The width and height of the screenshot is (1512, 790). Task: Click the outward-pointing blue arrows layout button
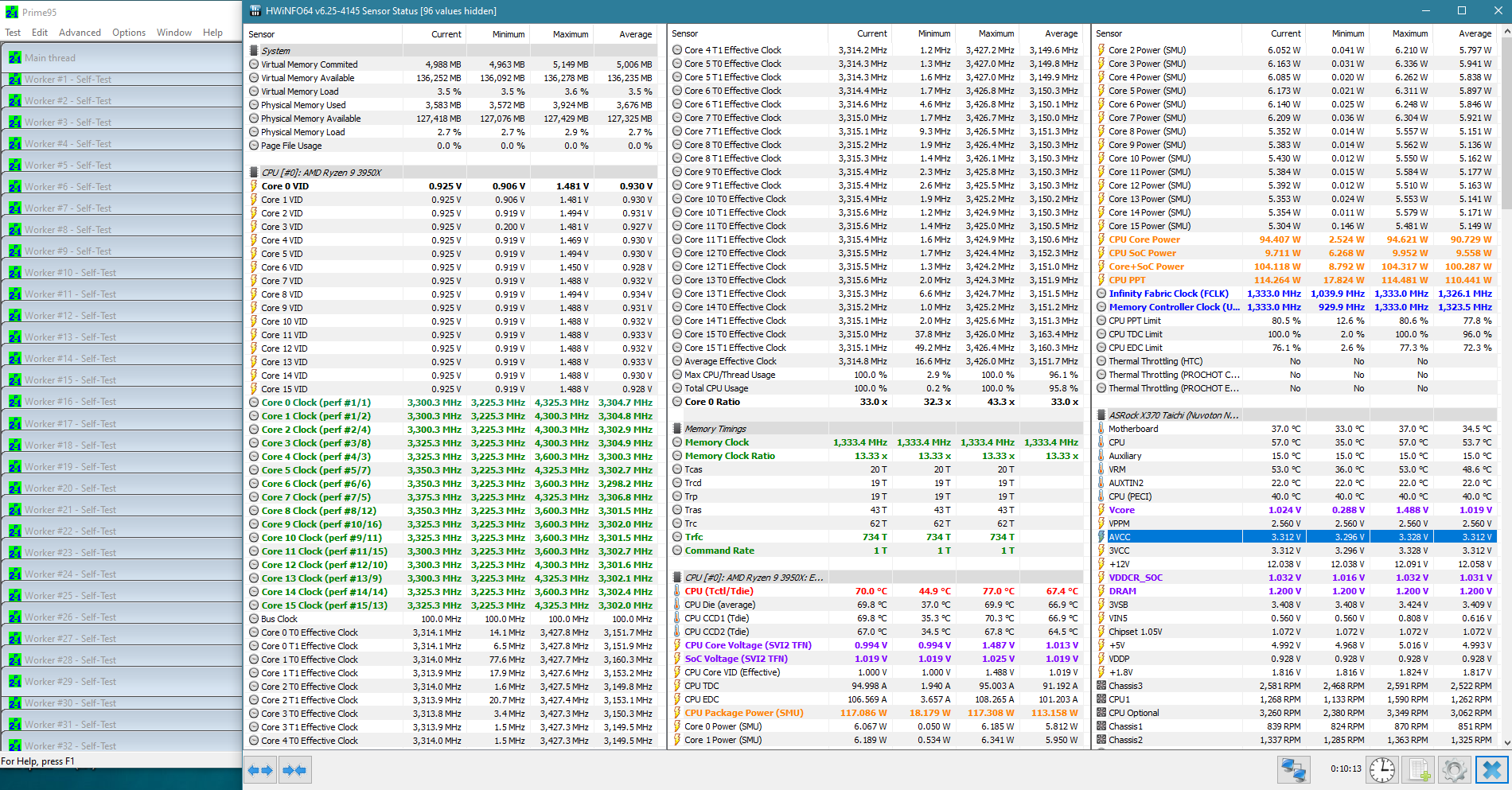(x=260, y=770)
